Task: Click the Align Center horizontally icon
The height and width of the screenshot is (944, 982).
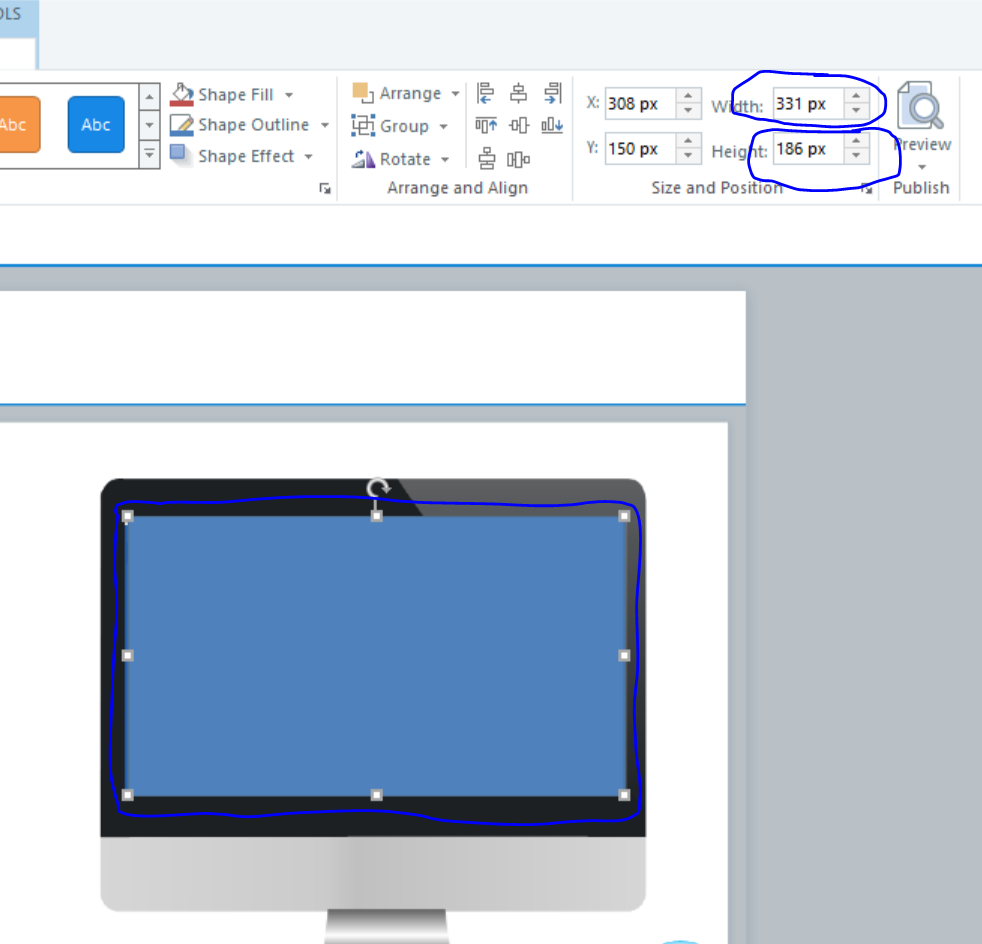Action: tap(519, 93)
